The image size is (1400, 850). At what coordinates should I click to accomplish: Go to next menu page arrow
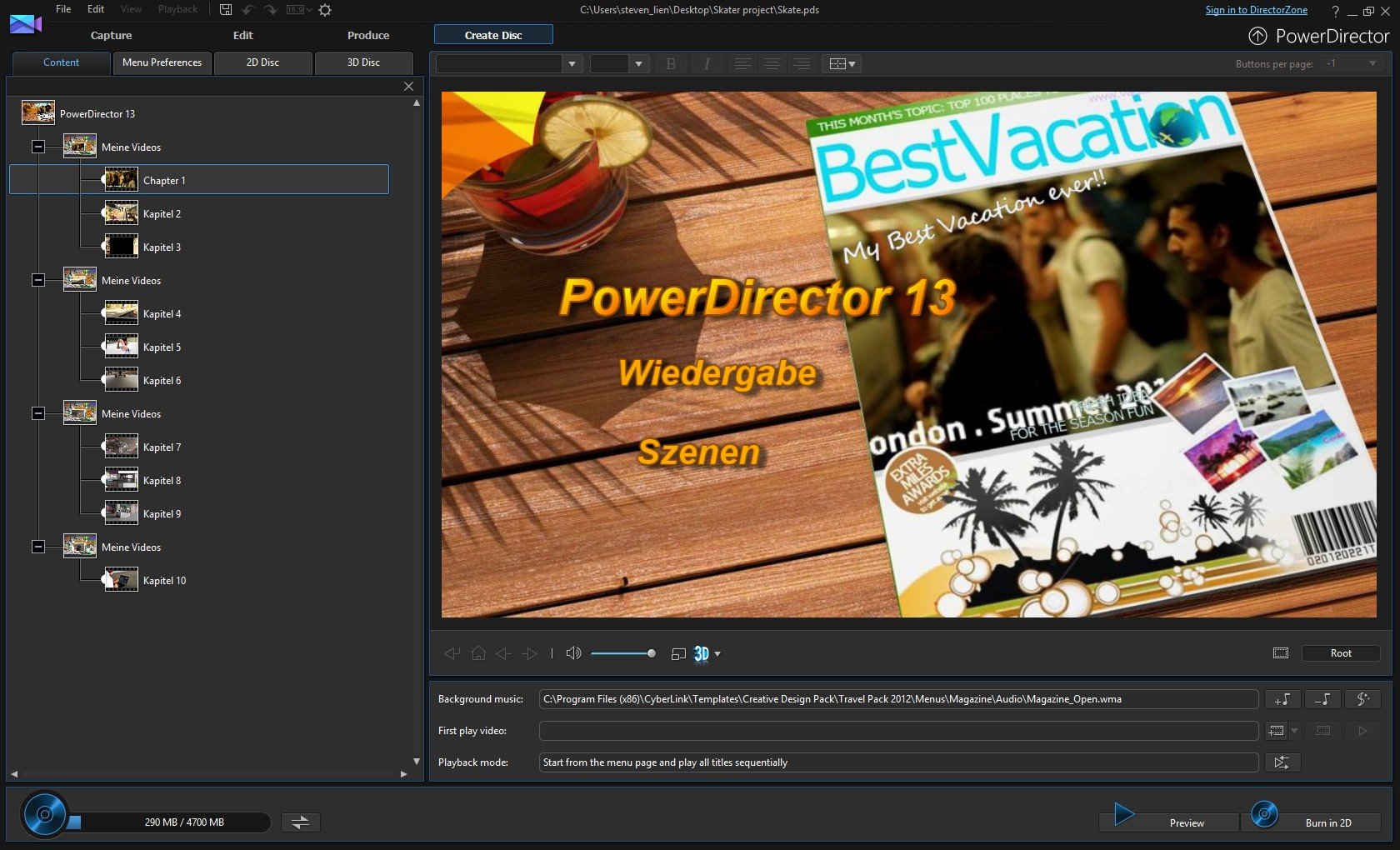click(530, 653)
